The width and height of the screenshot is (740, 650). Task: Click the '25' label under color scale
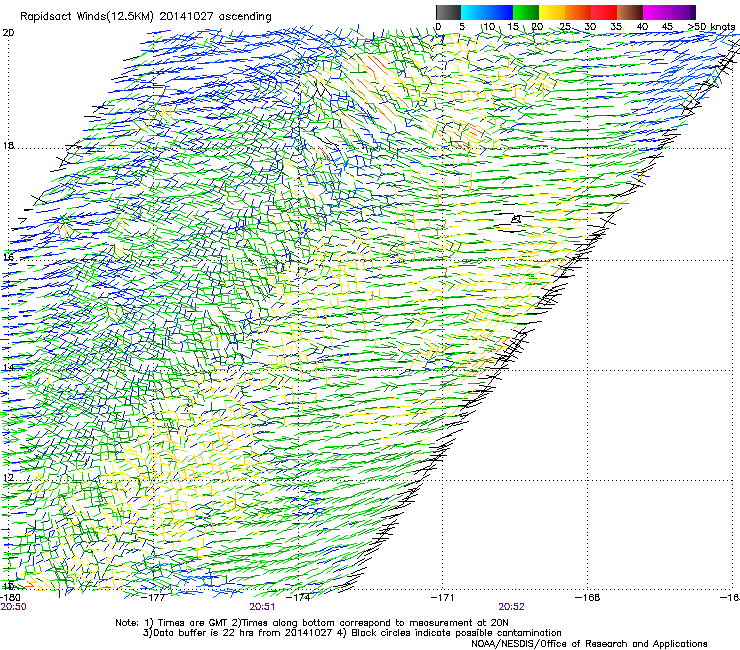(x=565, y=27)
